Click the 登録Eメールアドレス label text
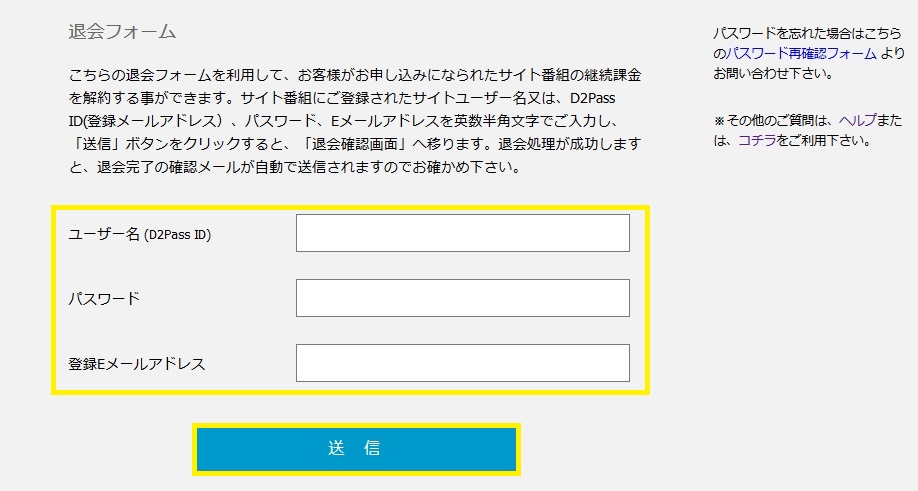Viewport: 918px width, 491px height. click(137, 363)
